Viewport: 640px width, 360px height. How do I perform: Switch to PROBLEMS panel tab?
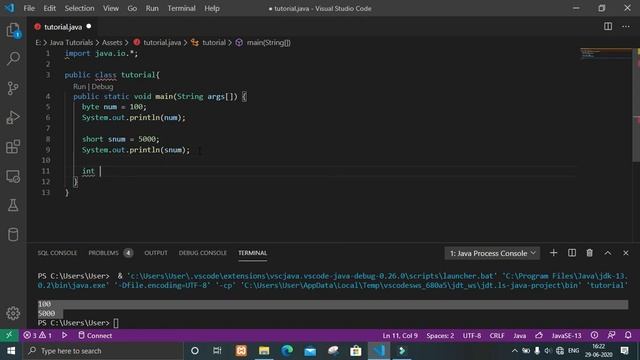coord(103,253)
